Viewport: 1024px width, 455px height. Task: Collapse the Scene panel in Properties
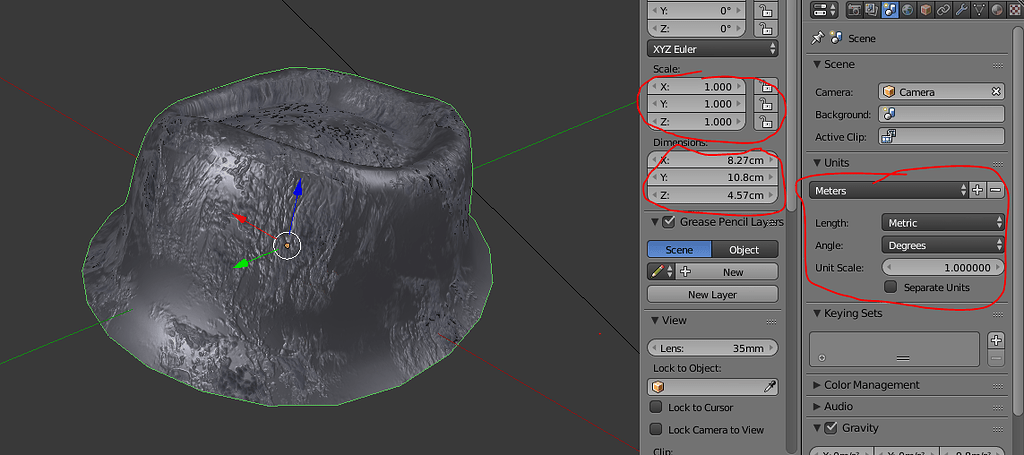coord(818,65)
